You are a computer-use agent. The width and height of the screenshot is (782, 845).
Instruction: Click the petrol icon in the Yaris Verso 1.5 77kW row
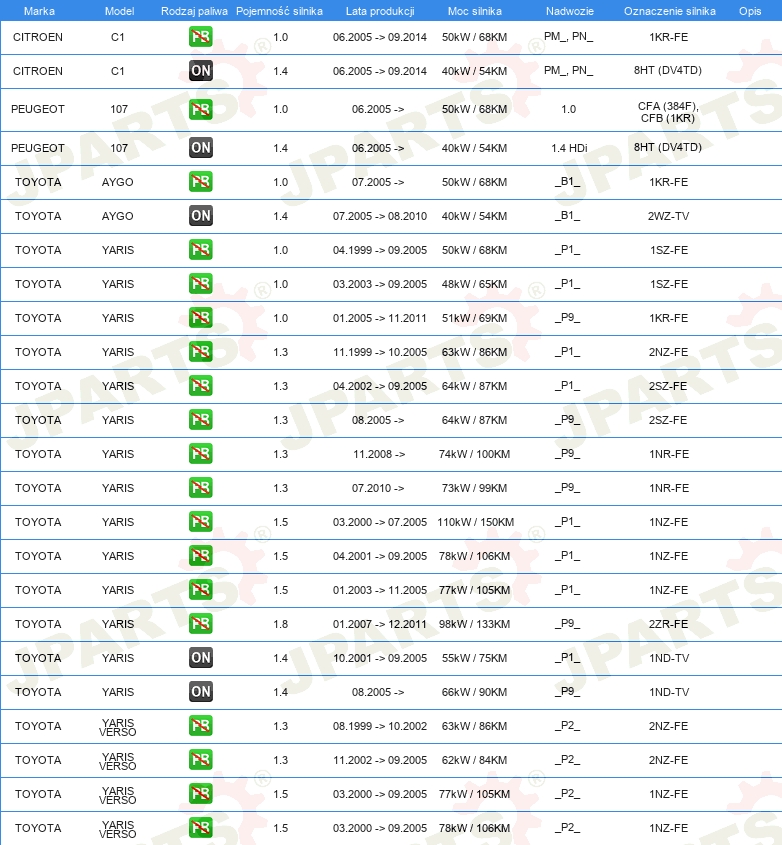click(x=200, y=793)
